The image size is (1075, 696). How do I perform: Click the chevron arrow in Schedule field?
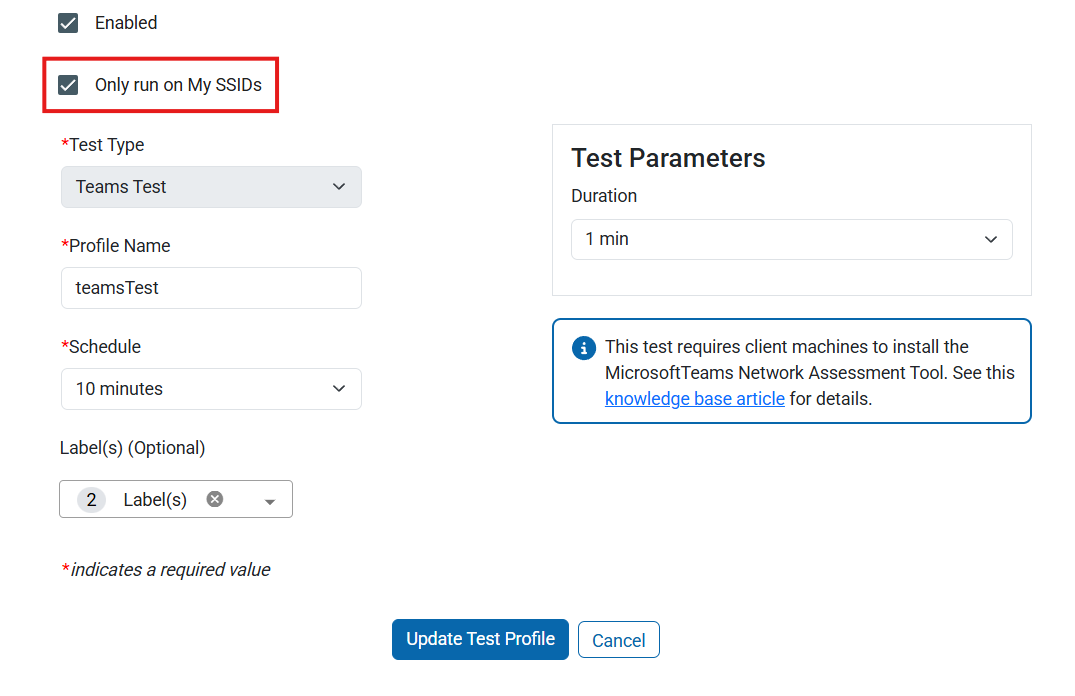[339, 389]
